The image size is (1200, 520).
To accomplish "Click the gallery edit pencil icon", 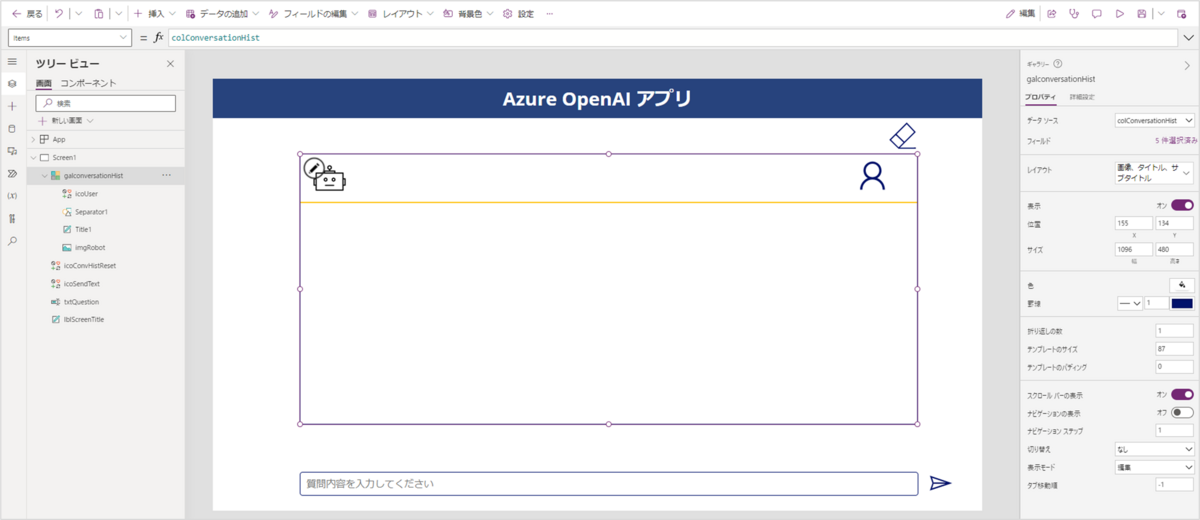I will [313, 168].
